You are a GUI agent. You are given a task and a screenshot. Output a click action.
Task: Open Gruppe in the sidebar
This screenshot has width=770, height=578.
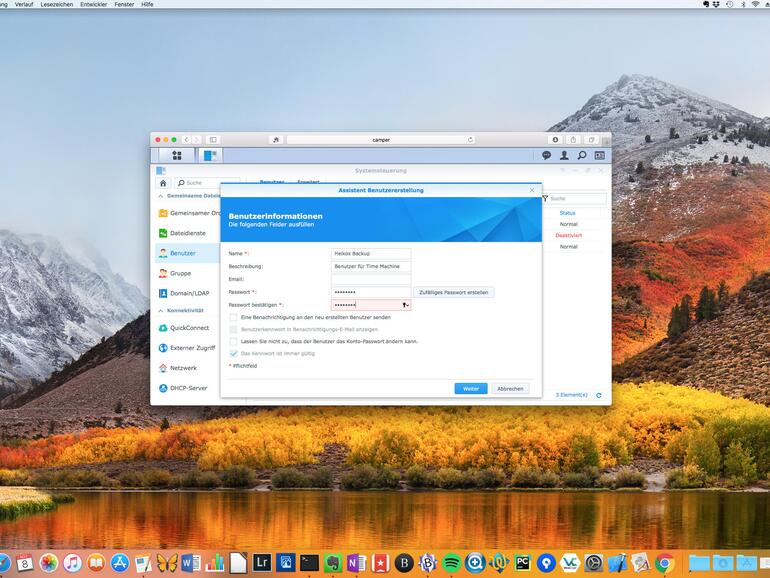pyautogui.click(x=187, y=273)
